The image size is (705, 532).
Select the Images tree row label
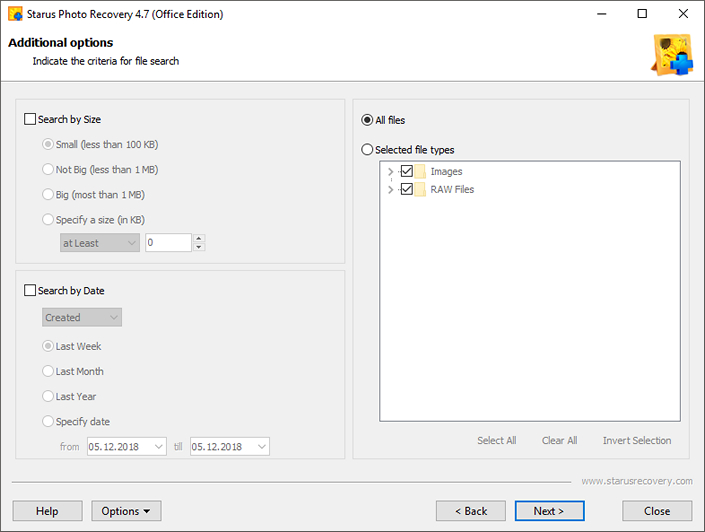tap(446, 171)
